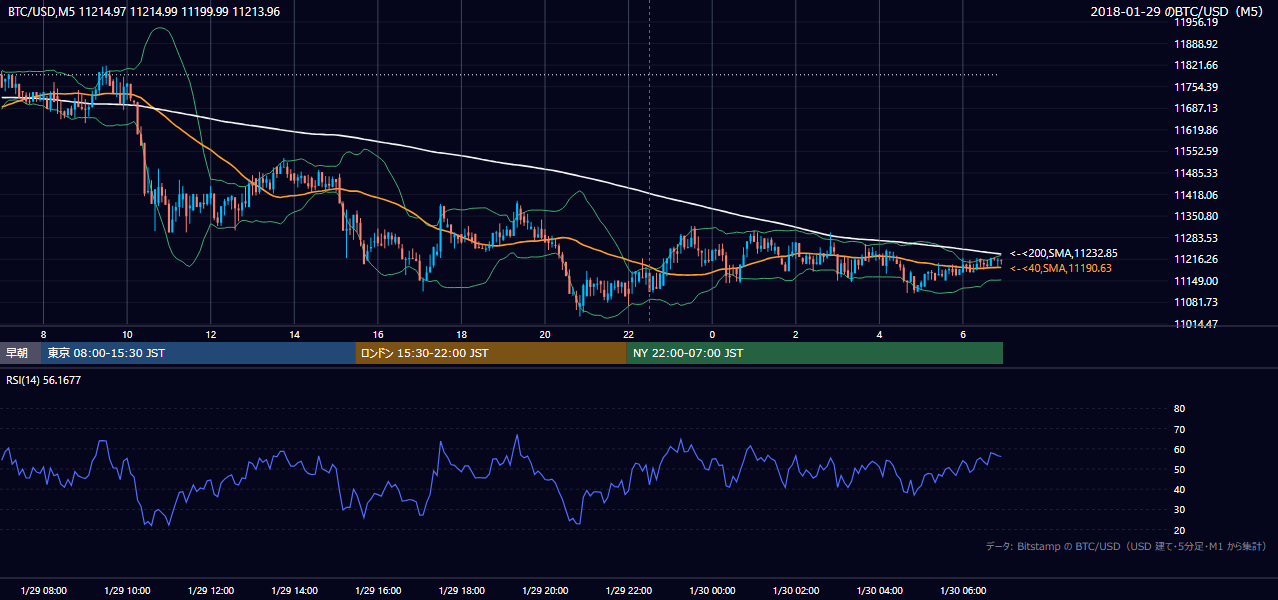Click price axis value 11081.73

[x=1196, y=302]
